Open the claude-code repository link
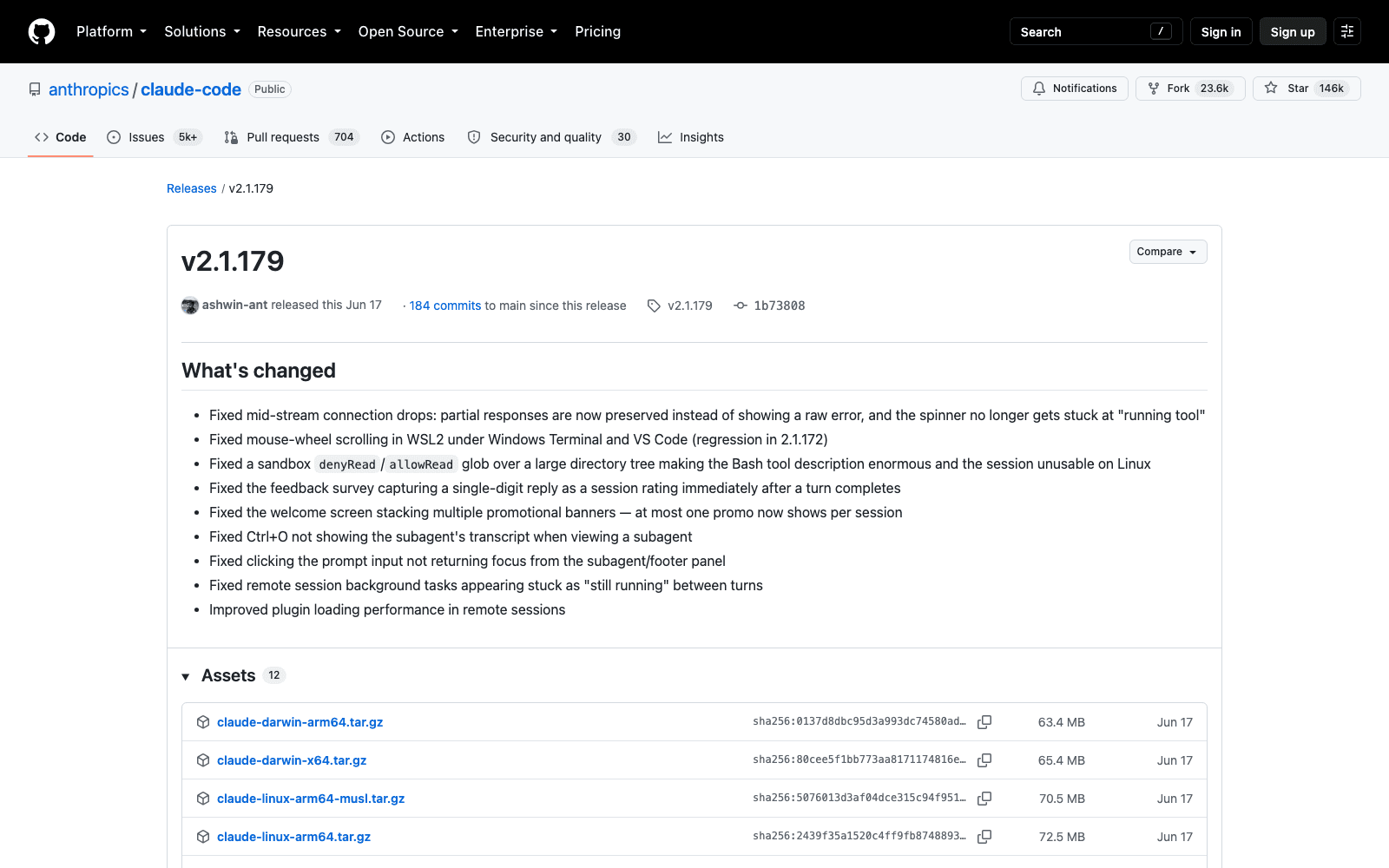This screenshot has height=868, width=1389. [191, 89]
